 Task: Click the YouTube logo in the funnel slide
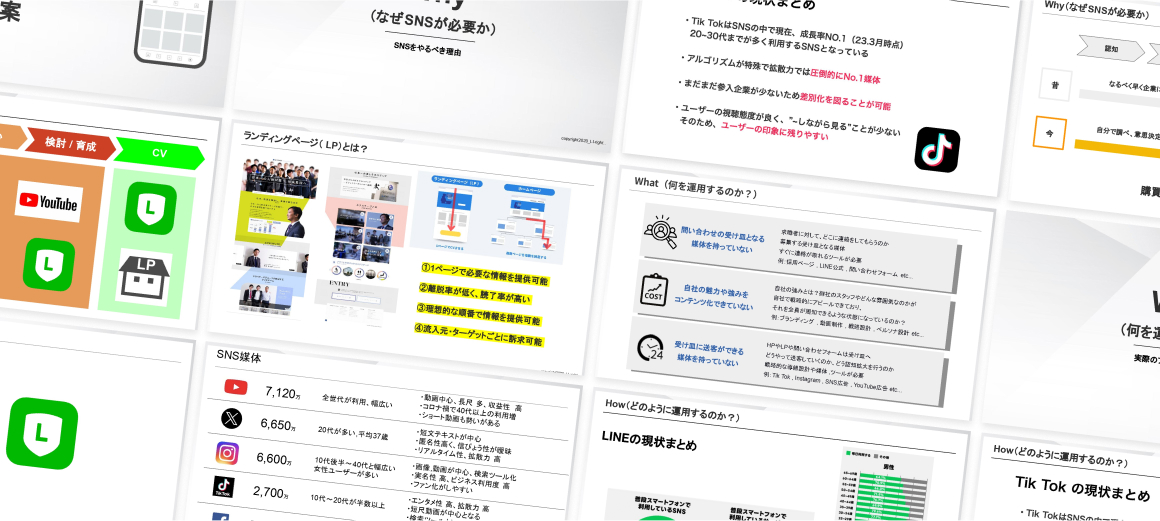(x=48, y=202)
